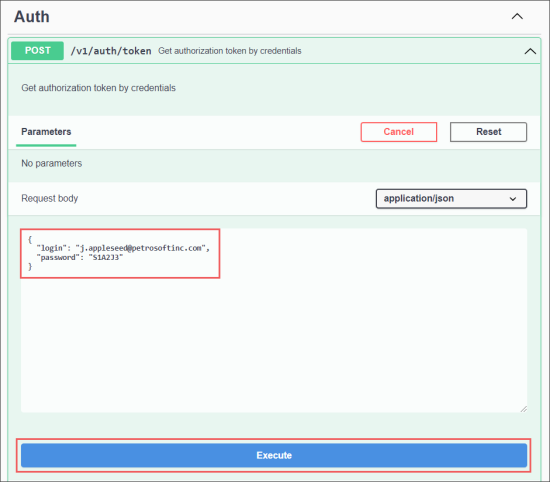
Task: Click the operation description paragraph text
Action: pos(98,88)
